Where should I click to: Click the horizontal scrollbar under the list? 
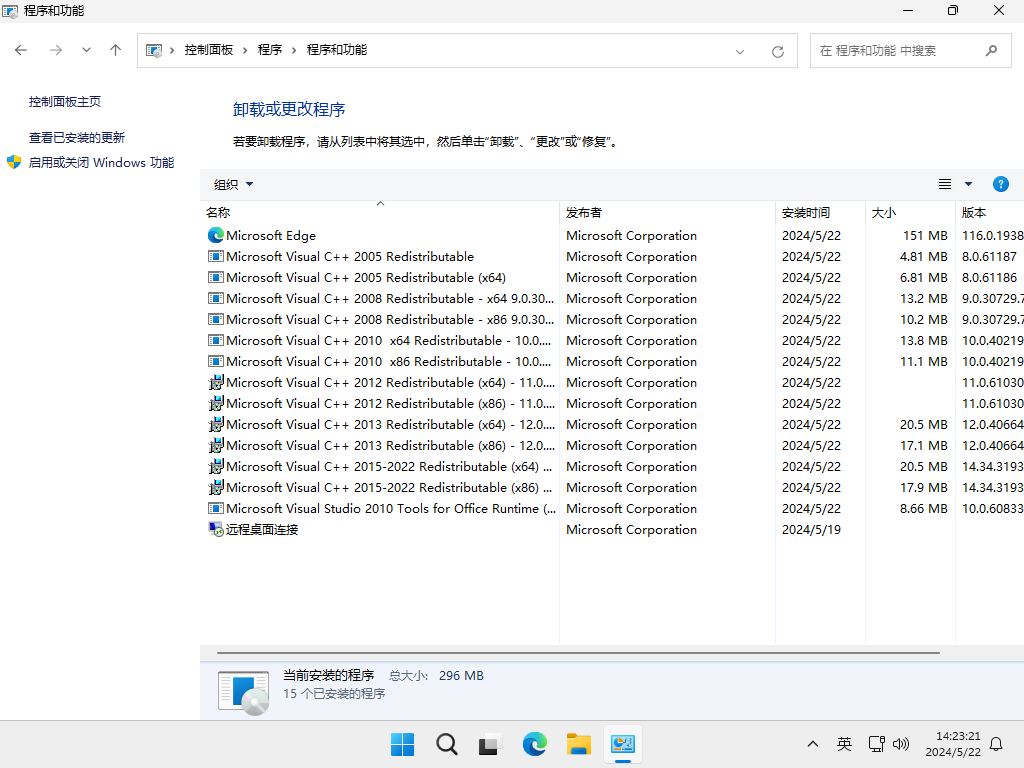[x=578, y=652]
